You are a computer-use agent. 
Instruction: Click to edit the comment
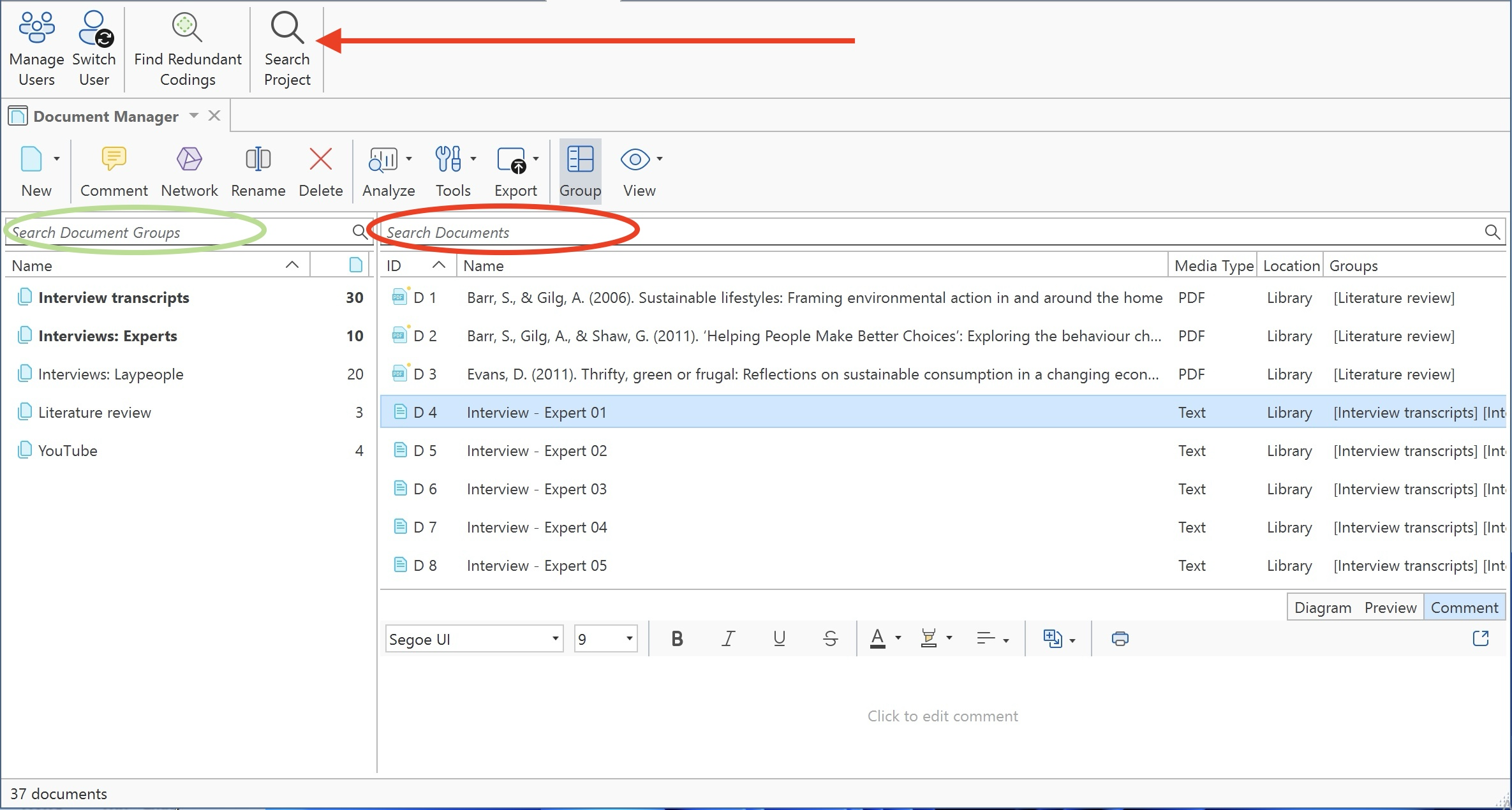click(x=942, y=716)
